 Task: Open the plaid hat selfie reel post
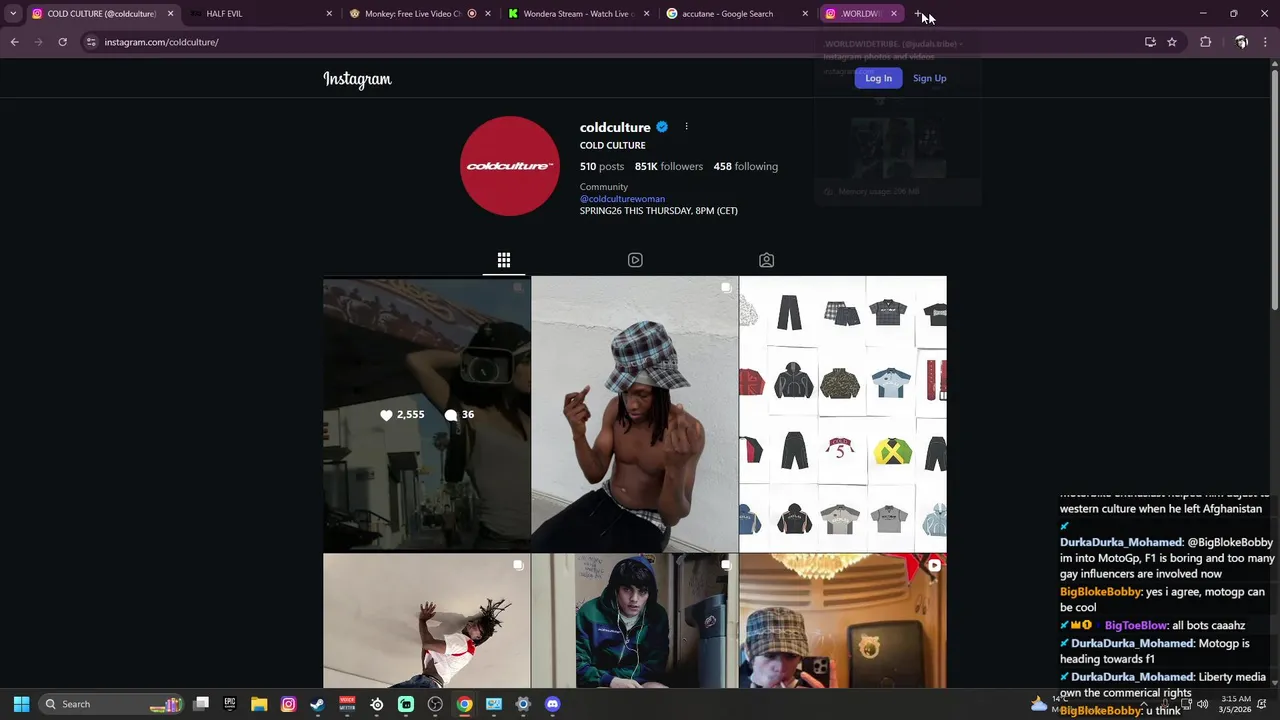point(843,621)
